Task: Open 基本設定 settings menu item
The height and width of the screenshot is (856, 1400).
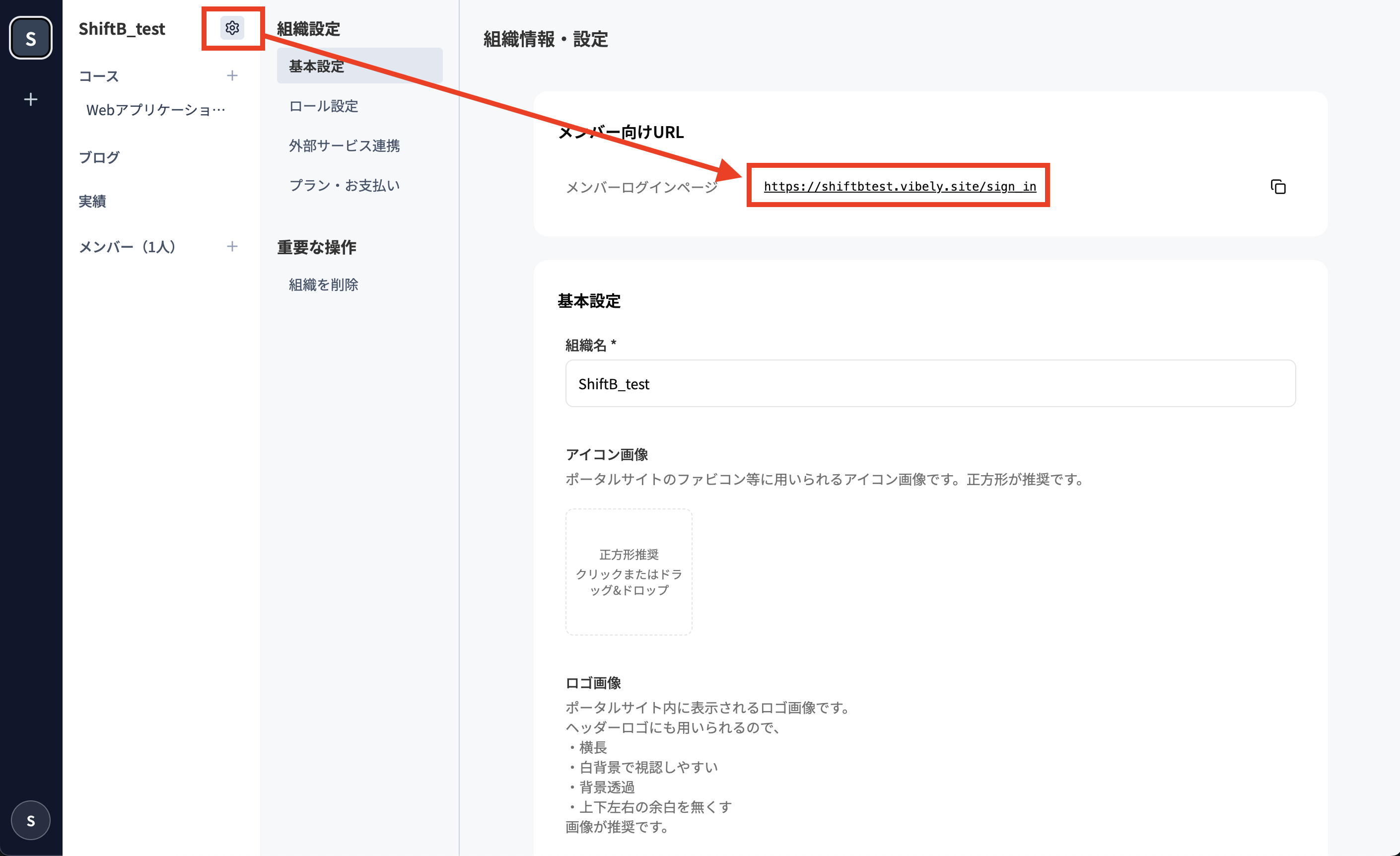Action: click(x=359, y=66)
